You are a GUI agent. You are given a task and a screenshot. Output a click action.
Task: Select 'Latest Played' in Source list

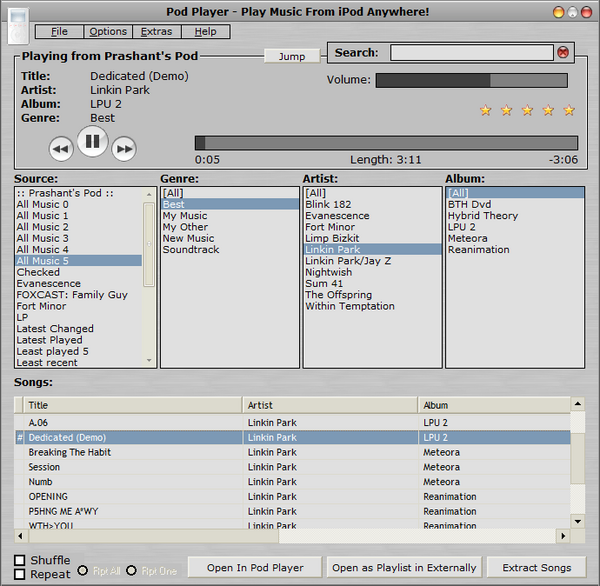pos(79,340)
